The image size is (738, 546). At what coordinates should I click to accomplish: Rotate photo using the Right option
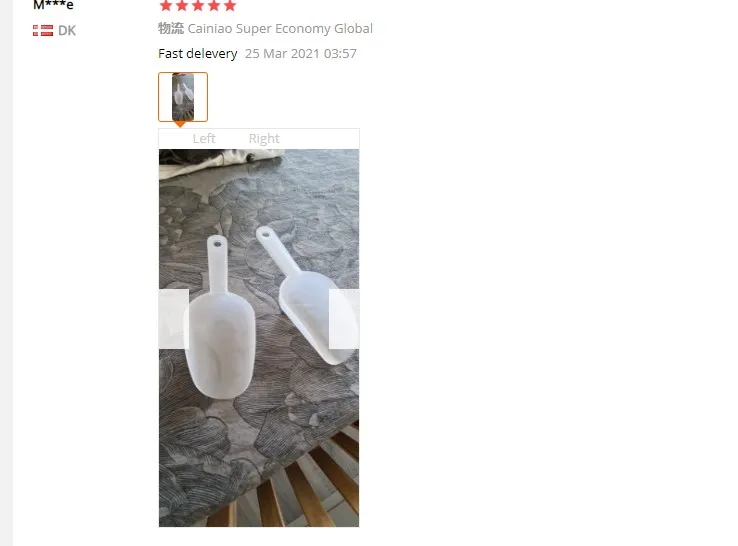tap(264, 138)
